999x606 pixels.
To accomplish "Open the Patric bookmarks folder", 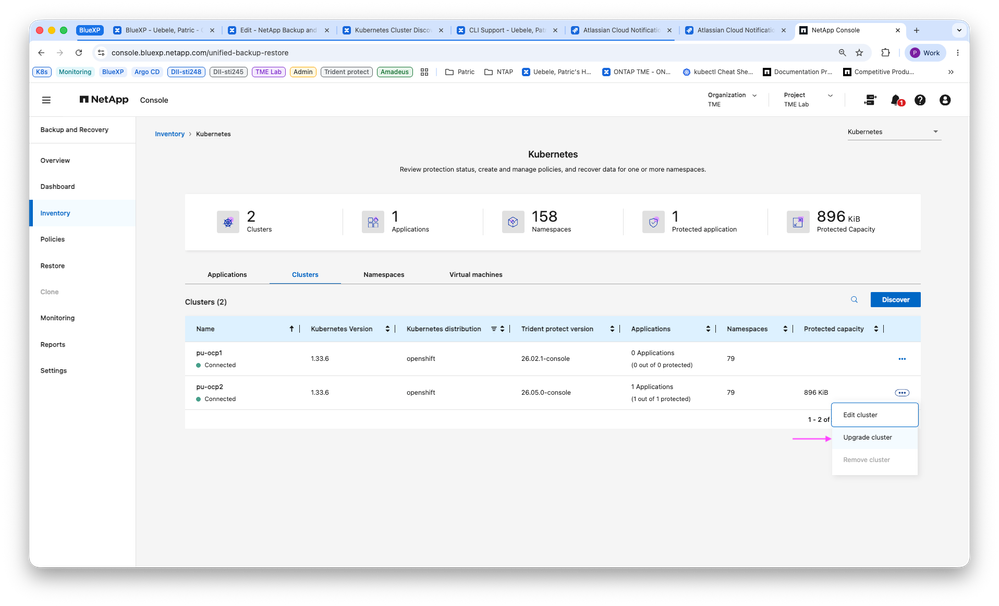I will tap(459, 72).
